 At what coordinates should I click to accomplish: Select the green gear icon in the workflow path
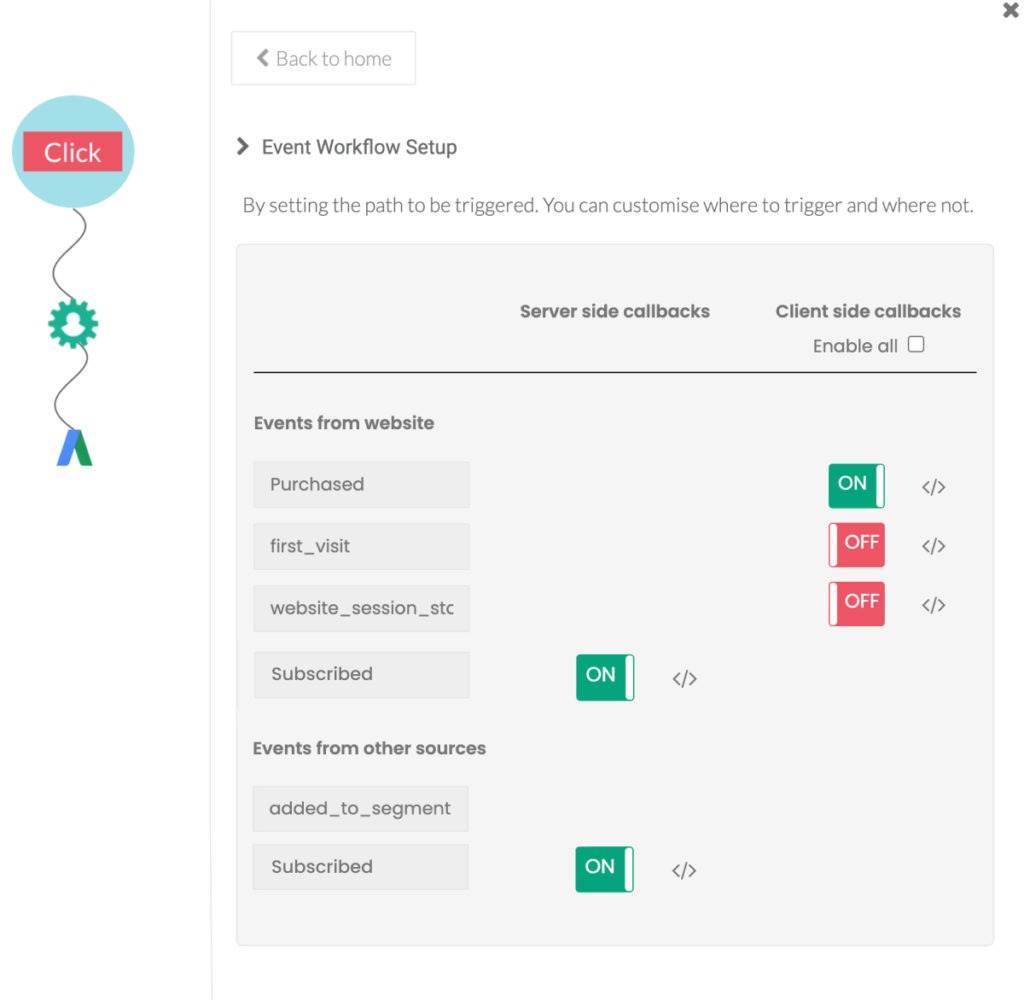tap(72, 322)
